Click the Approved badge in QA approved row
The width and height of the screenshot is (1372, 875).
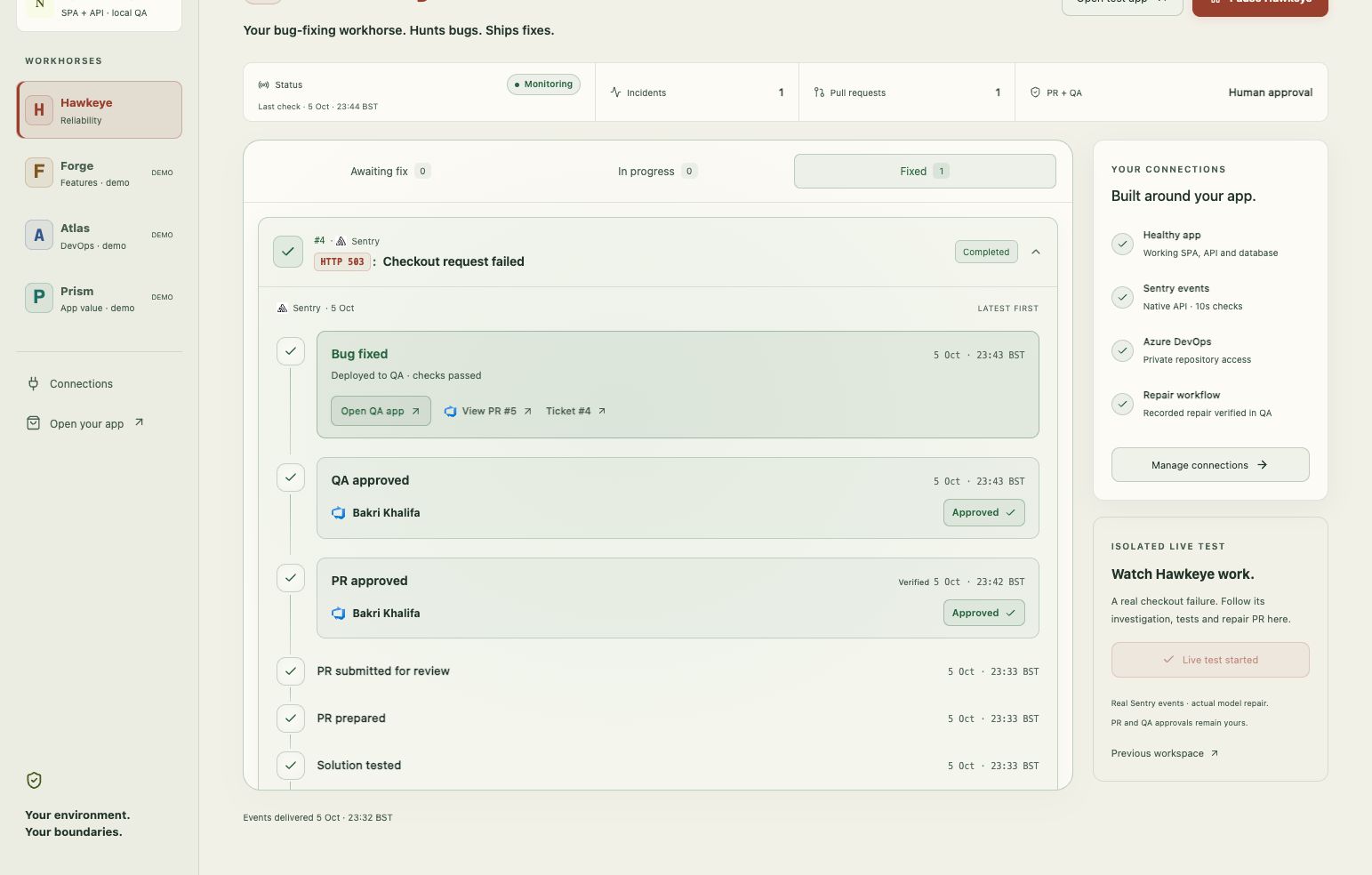983,513
